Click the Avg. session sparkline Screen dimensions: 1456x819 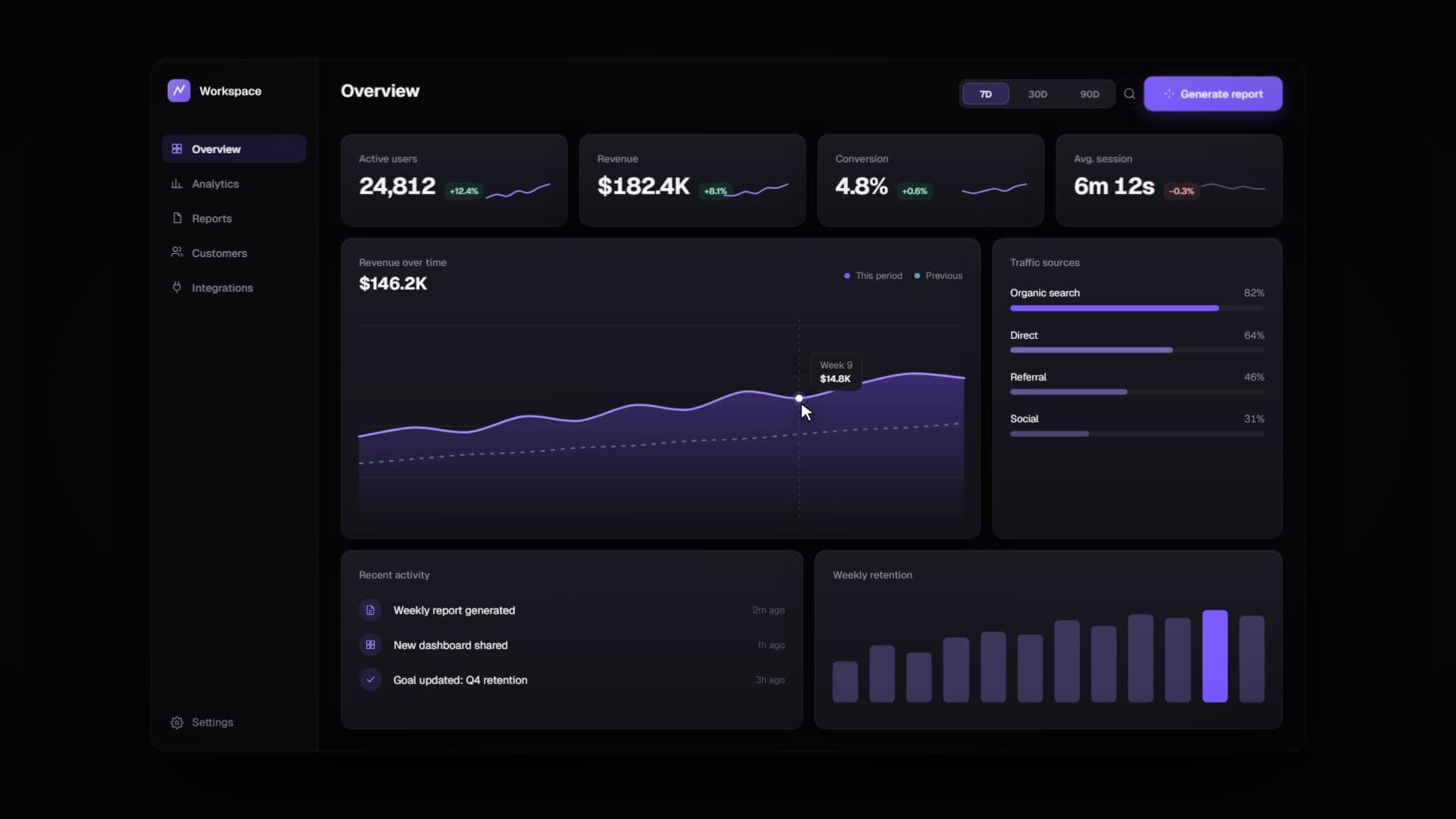1233,187
